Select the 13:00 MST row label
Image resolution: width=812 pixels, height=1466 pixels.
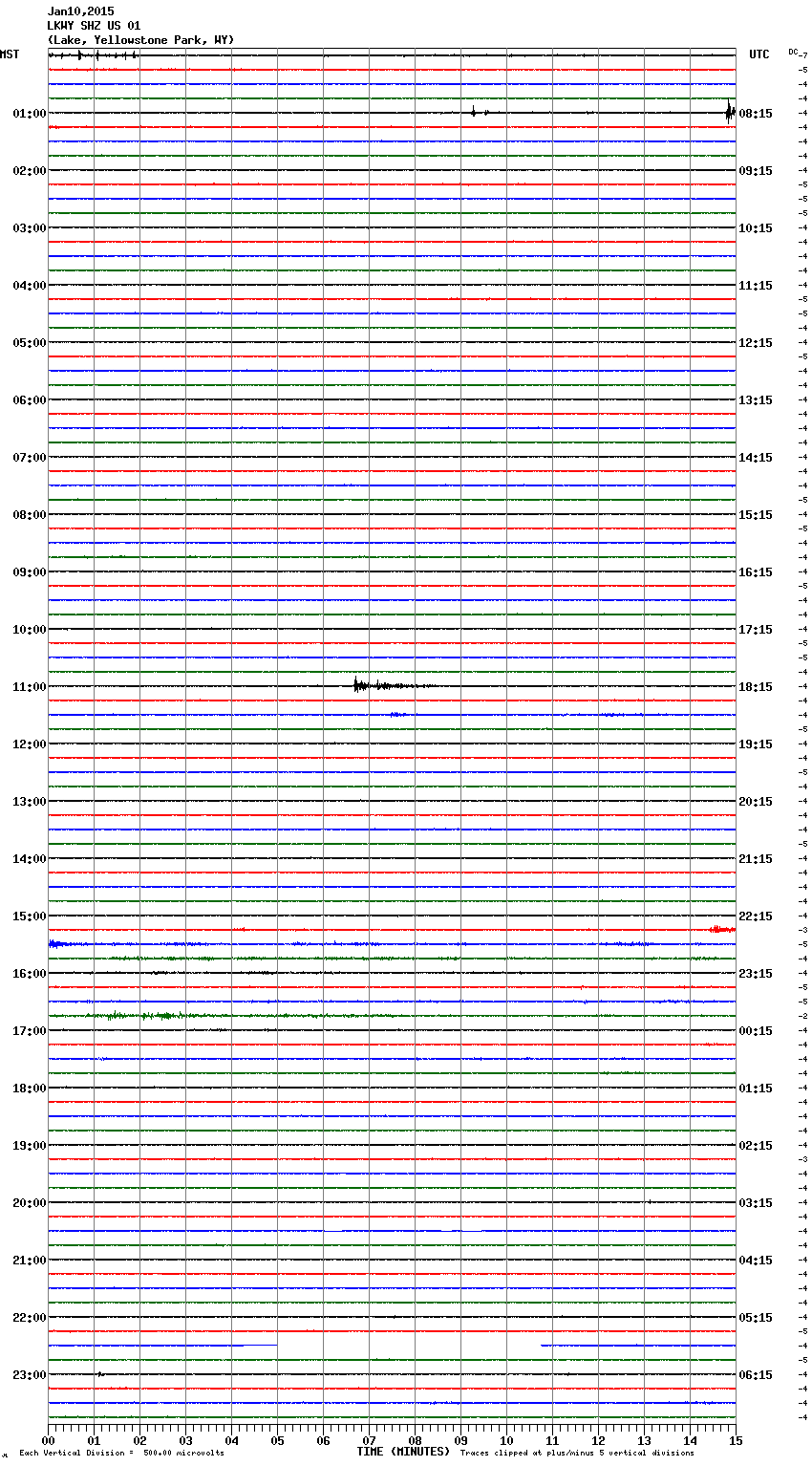tap(30, 802)
